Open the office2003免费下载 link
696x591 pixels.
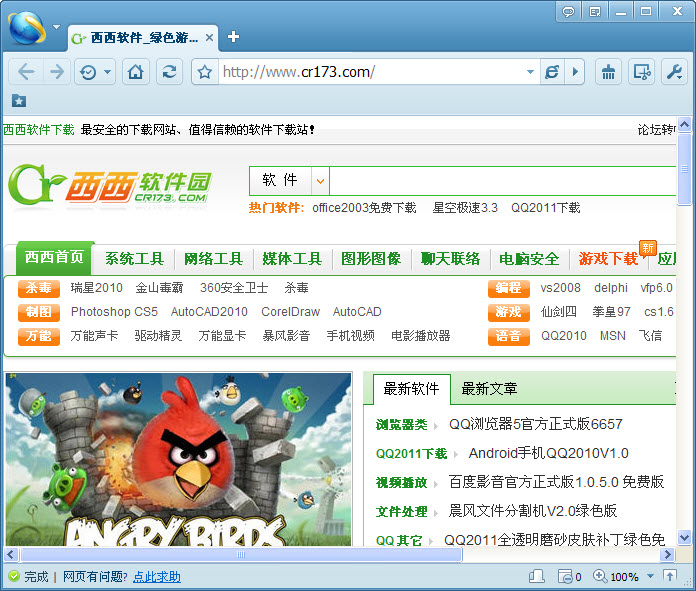pyautogui.click(x=364, y=208)
